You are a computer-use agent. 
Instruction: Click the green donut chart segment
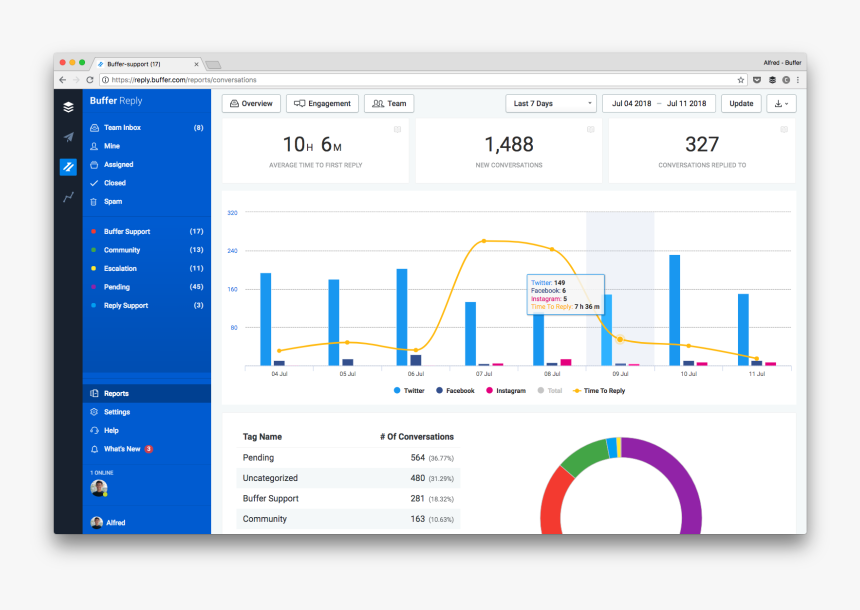tap(586, 456)
